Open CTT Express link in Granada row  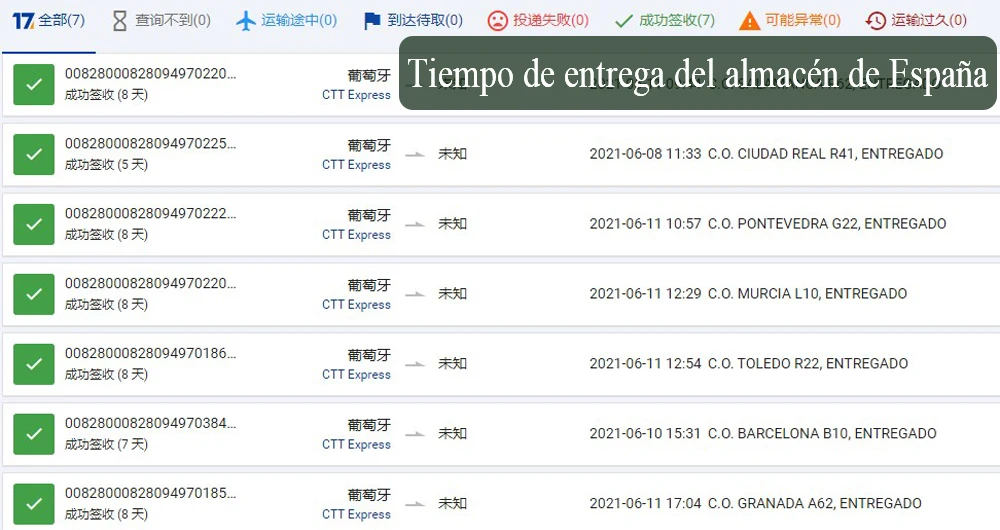357,514
